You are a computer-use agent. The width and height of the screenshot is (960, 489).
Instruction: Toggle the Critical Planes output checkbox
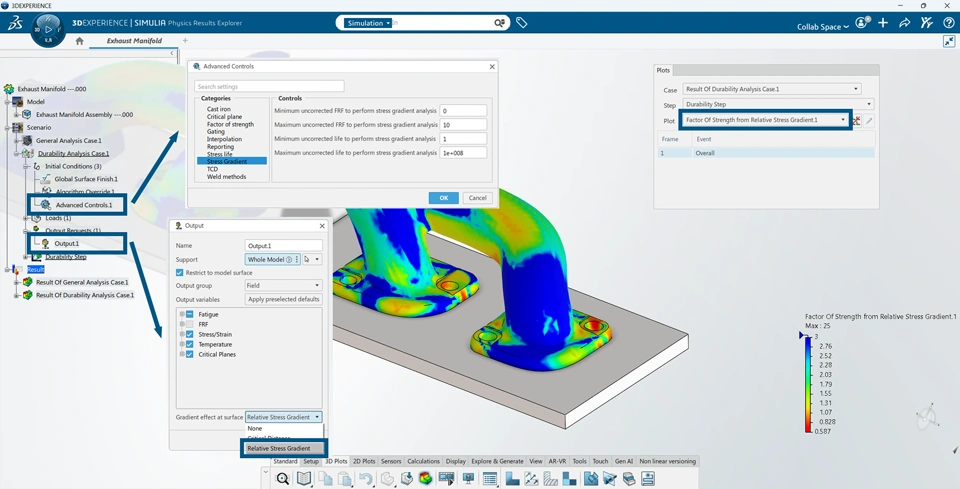point(190,354)
